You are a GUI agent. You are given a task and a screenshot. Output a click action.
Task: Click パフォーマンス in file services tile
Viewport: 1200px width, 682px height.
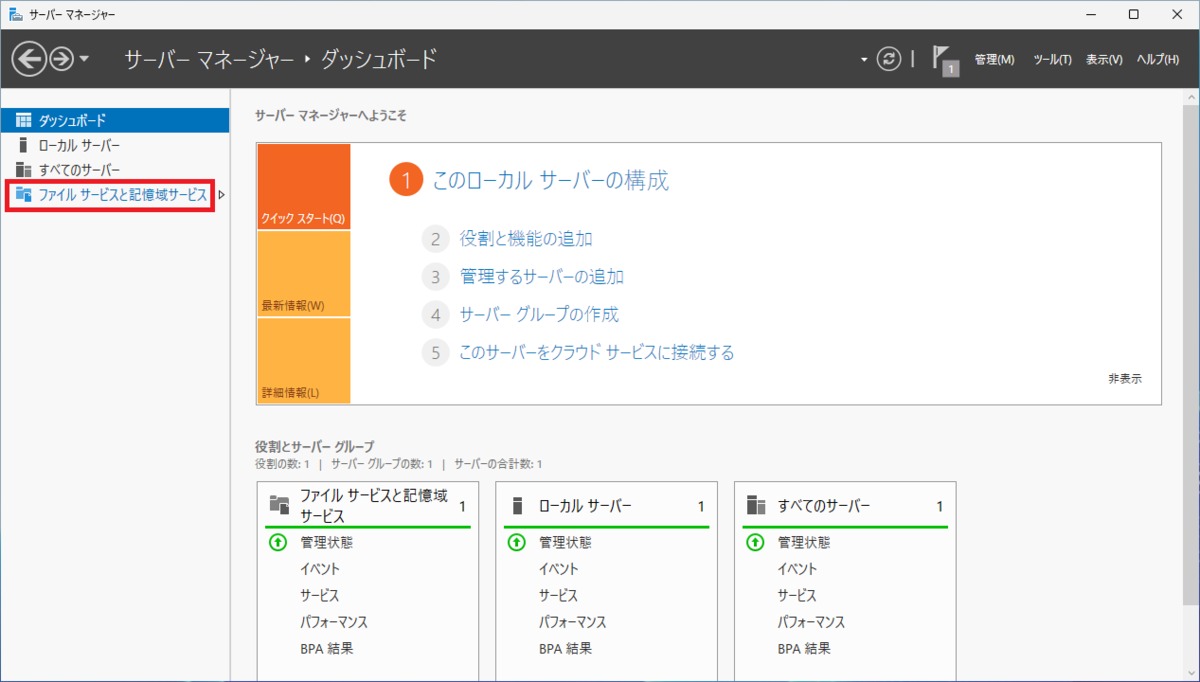pyautogui.click(x=334, y=622)
